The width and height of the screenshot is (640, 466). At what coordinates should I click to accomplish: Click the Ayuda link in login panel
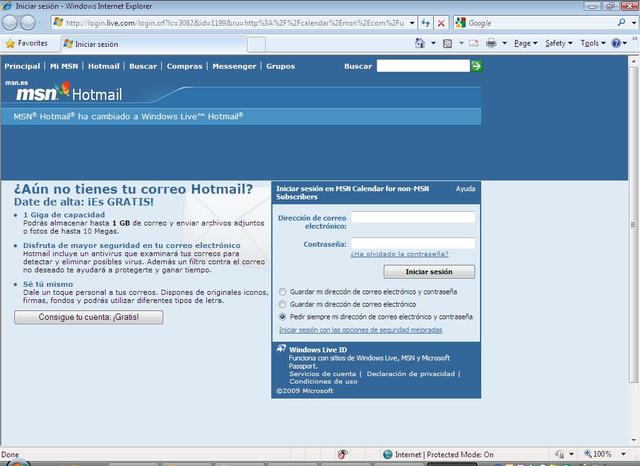coord(465,189)
